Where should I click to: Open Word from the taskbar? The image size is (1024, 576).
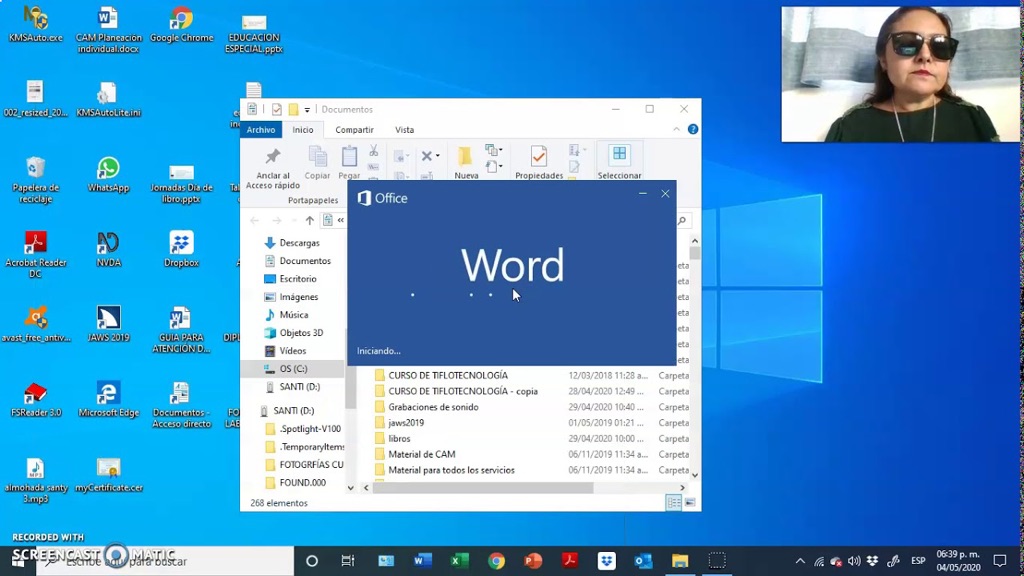point(423,560)
